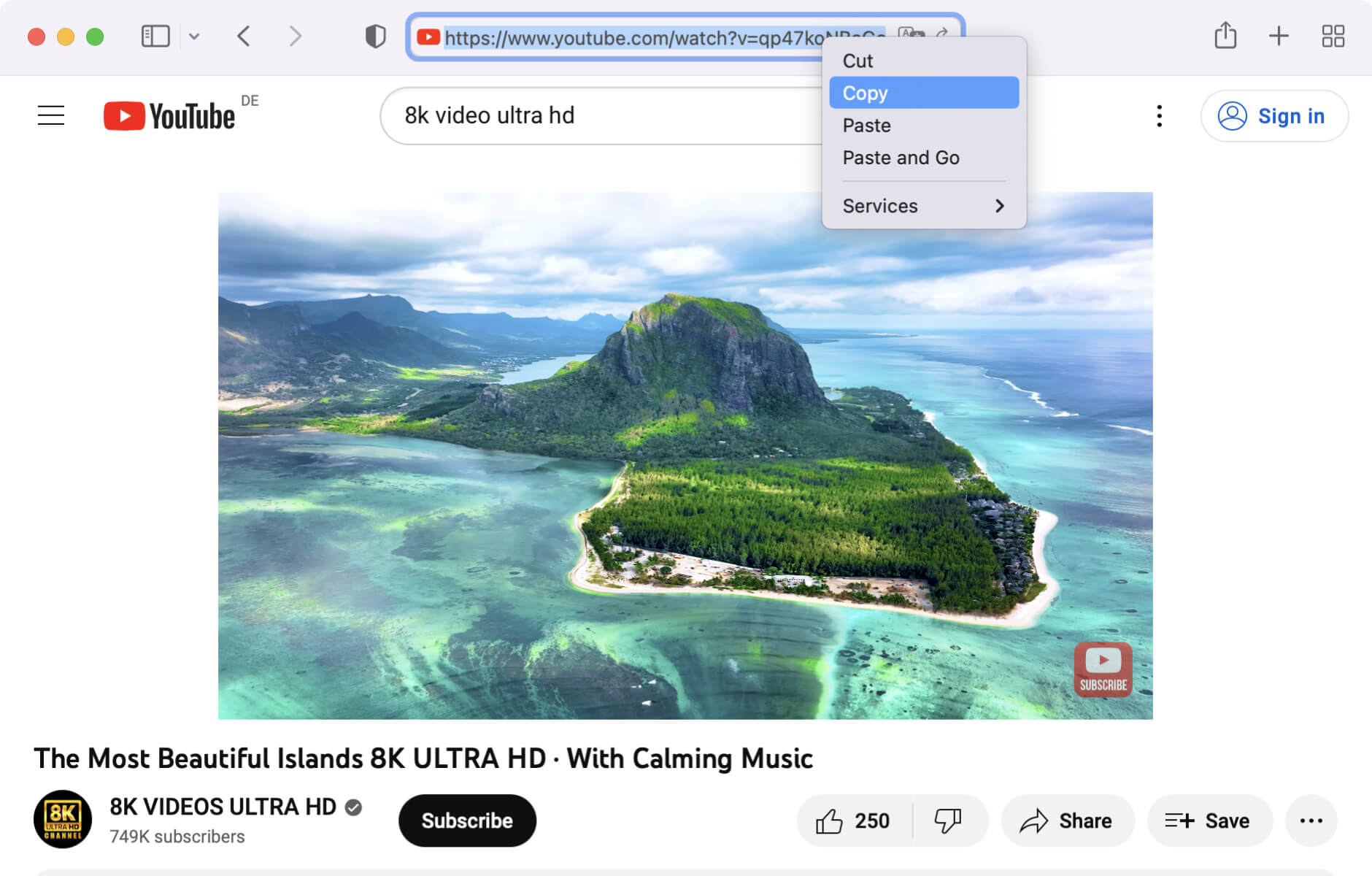
Task: Open YouTube's hamburger navigation menu
Action: coord(51,115)
